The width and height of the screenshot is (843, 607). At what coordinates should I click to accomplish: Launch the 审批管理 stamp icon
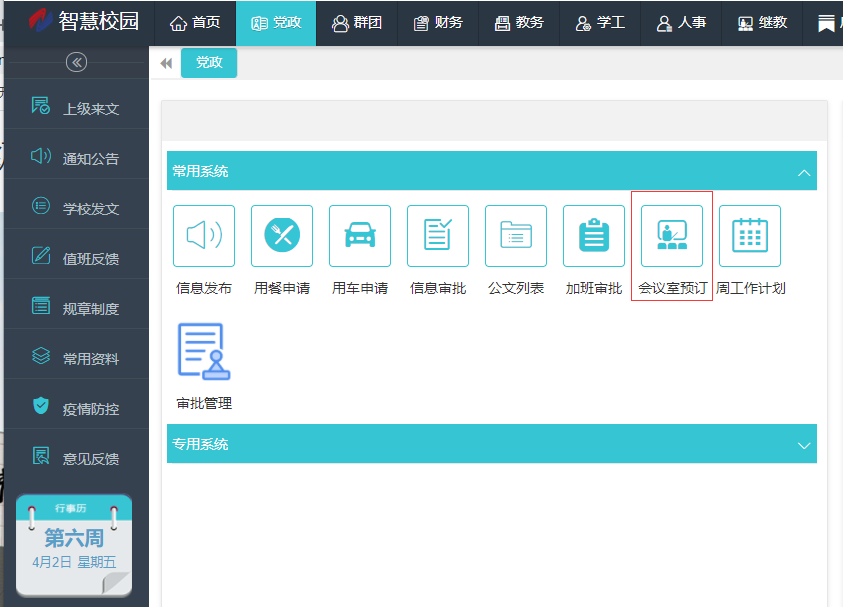tap(204, 352)
